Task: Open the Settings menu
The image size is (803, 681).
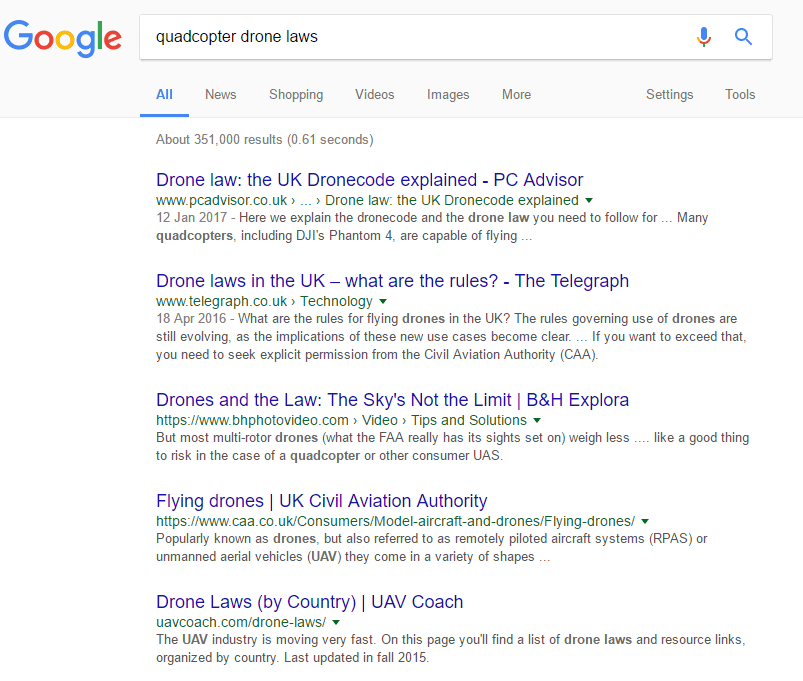Action: pos(669,95)
